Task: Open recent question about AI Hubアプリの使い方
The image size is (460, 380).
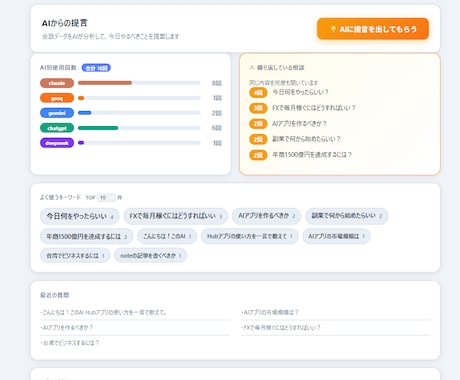Action: tap(134, 313)
